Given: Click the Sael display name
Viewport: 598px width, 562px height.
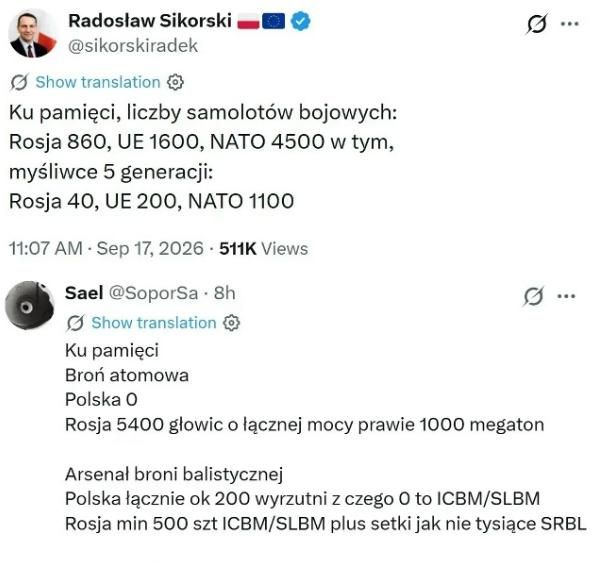Looking at the screenshot, I should point(84,293).
